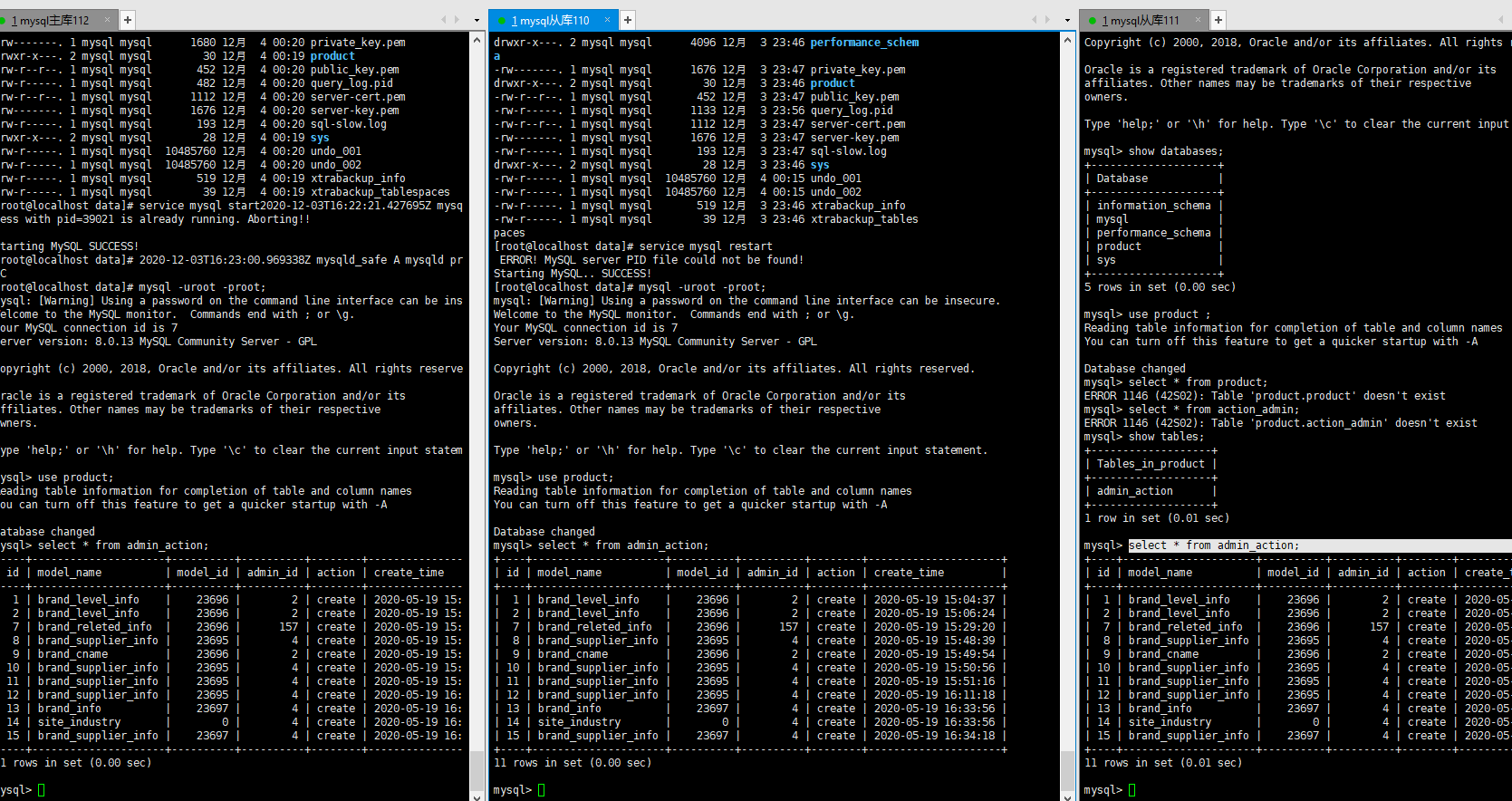
Task: Click 'query_log.pid' in mysql从库110 listing
Action: (852, 111)
